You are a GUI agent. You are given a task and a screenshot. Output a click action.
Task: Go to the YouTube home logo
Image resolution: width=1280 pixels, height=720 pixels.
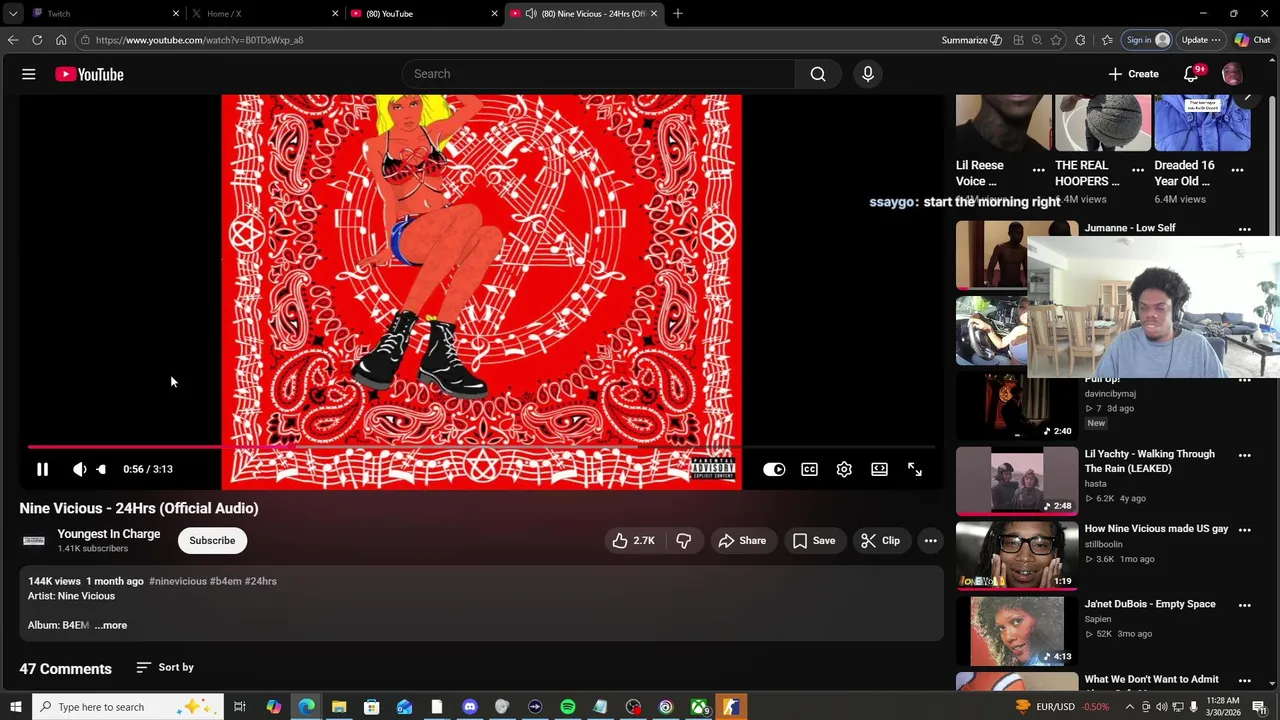[89, 74]
